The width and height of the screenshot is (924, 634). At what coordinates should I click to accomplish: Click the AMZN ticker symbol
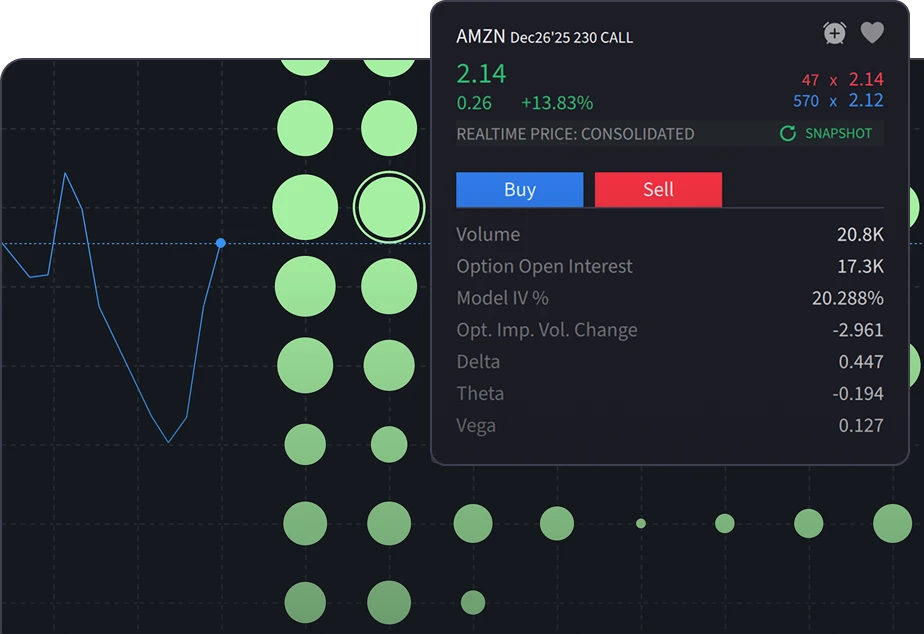[480, 37]
